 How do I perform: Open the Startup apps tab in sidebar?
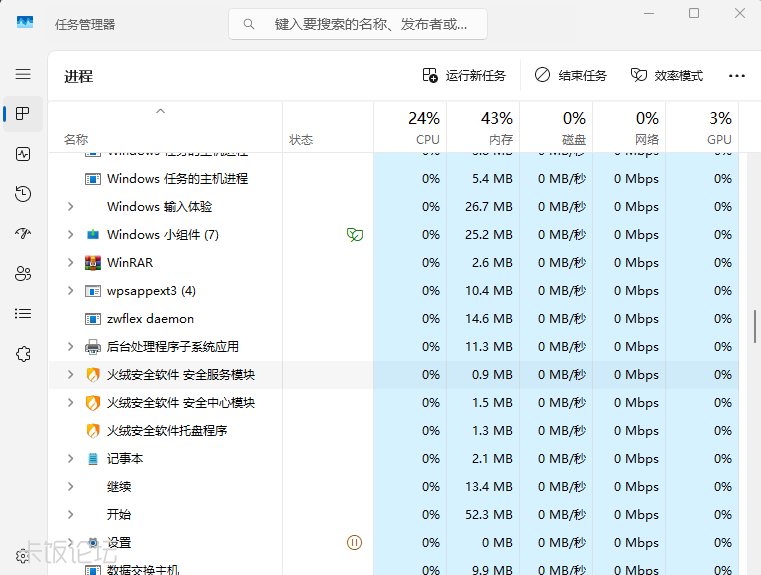click(x=23, y=234)
